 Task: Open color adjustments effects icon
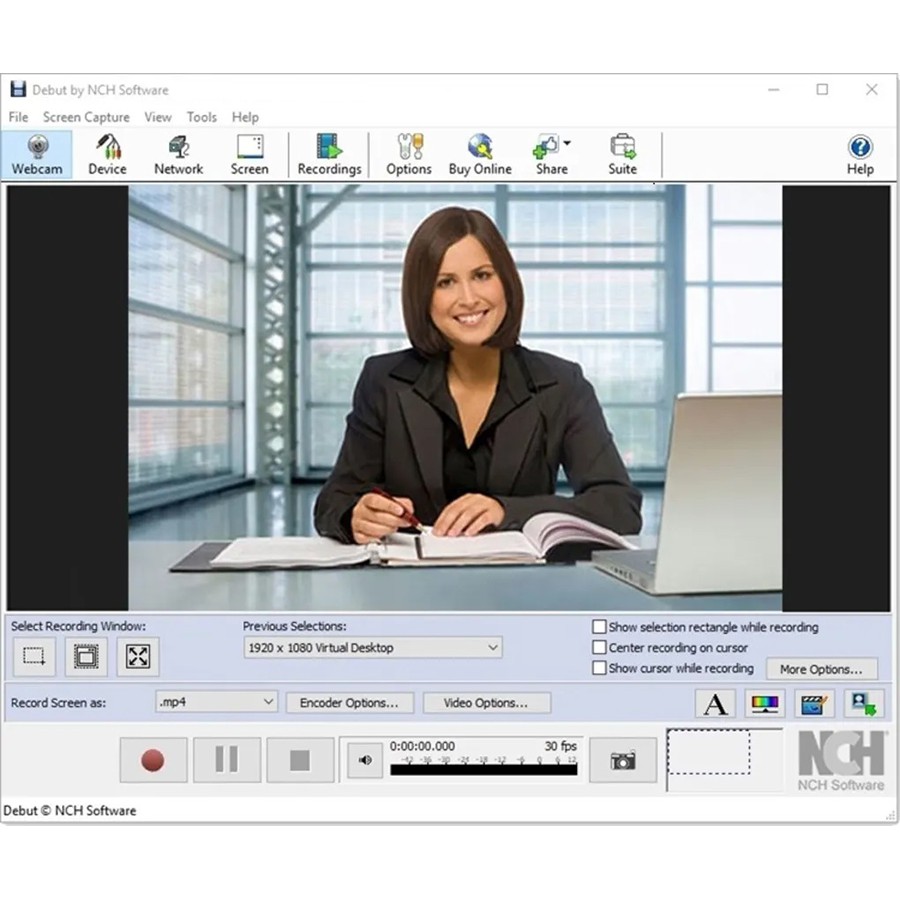point(765,704)
